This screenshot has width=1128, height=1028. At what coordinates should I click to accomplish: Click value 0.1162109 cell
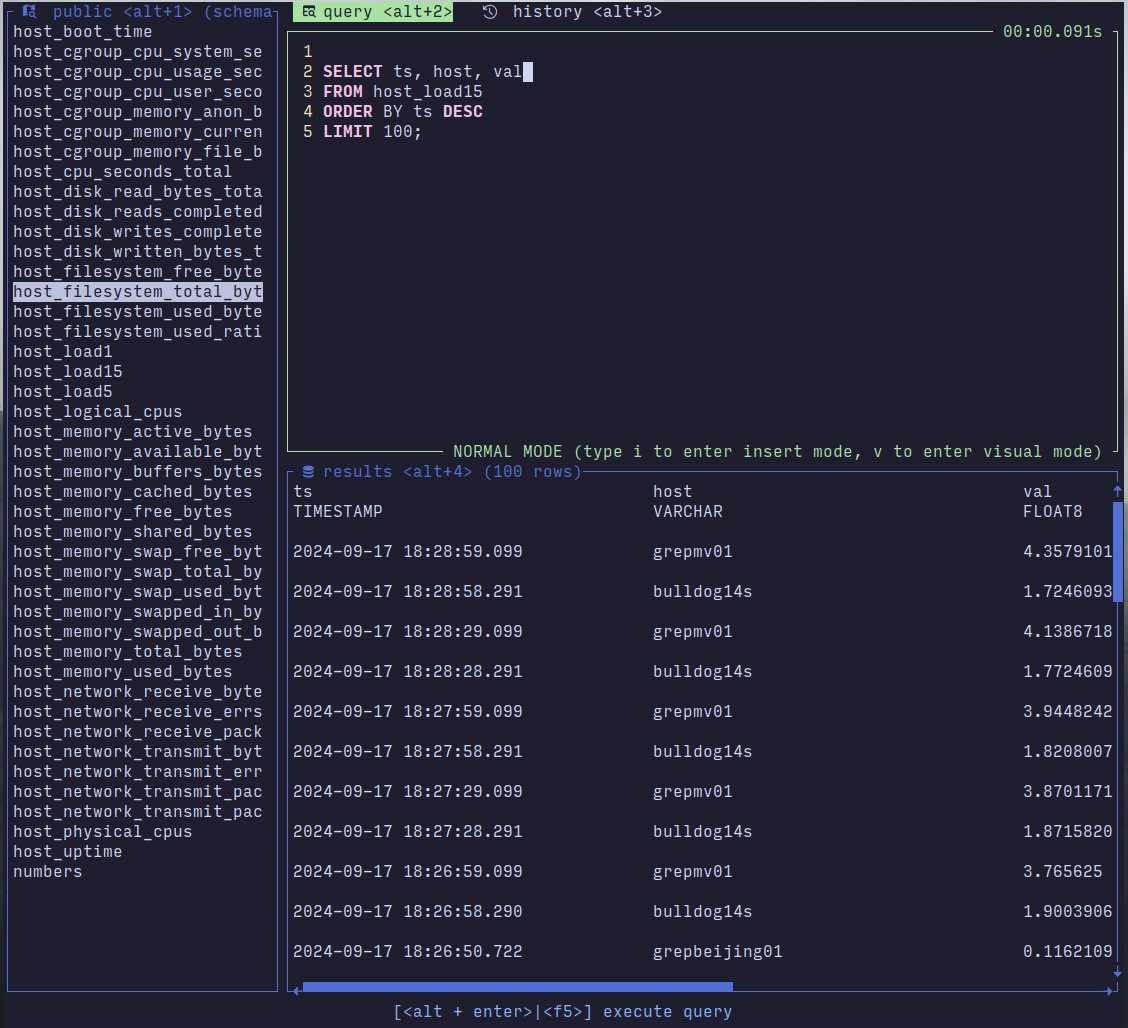pos(1068,952)
